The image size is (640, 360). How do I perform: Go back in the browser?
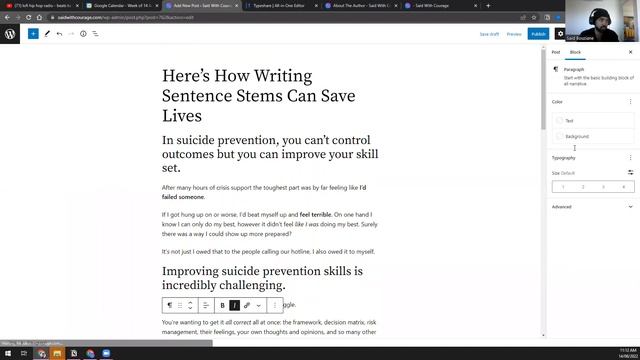click(x=7, y=18)
